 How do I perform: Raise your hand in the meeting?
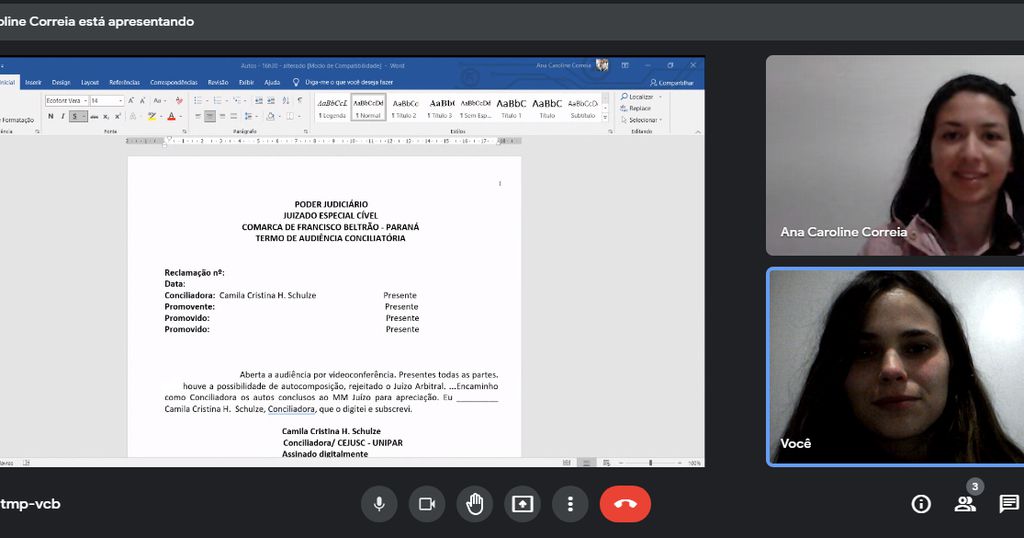(x=475, y=504)
